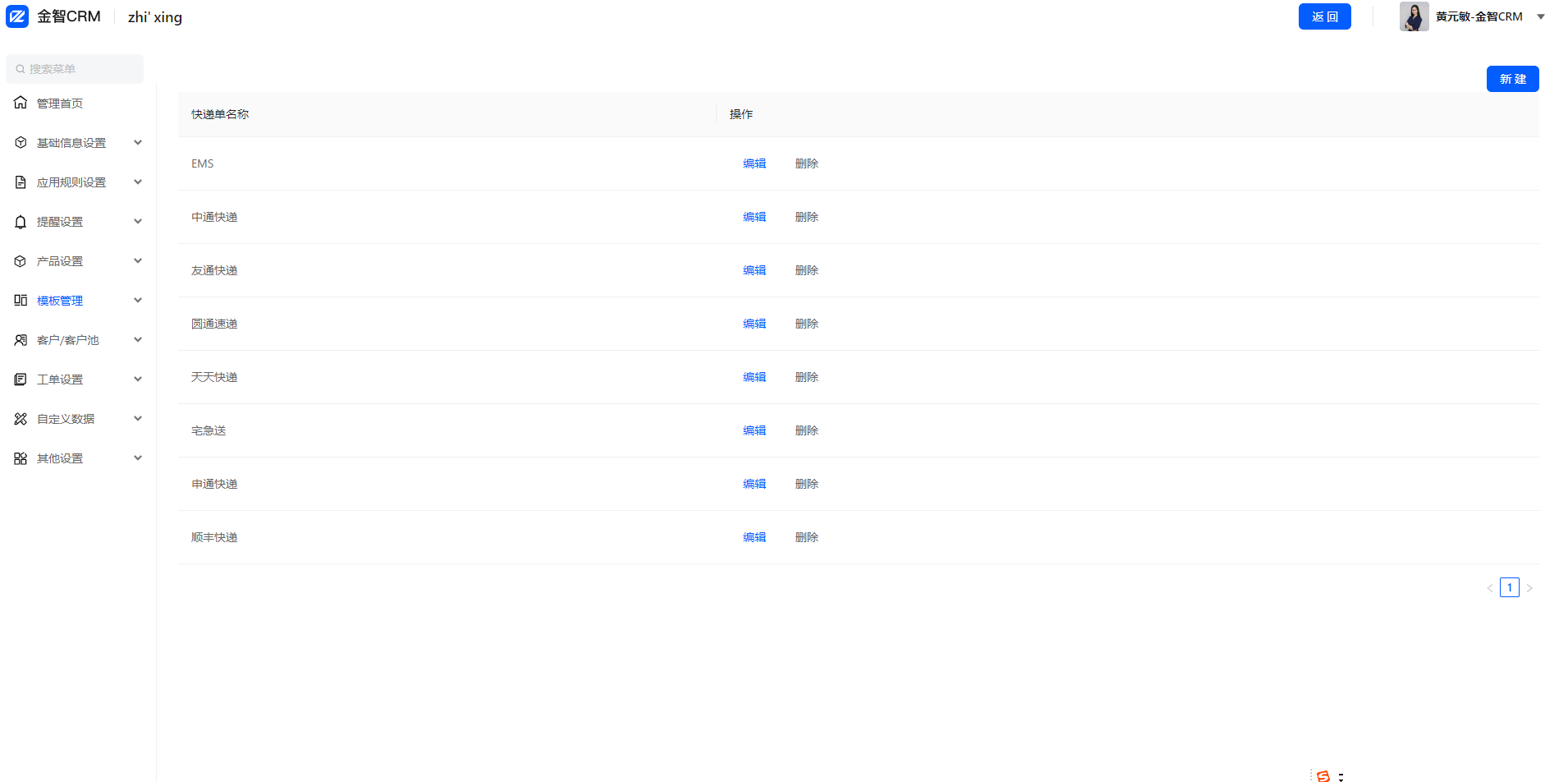Image resolution: width=1568 pixels, height=782 pixels.
Task: Click the 返回 button
Action: coord(1324,16)
